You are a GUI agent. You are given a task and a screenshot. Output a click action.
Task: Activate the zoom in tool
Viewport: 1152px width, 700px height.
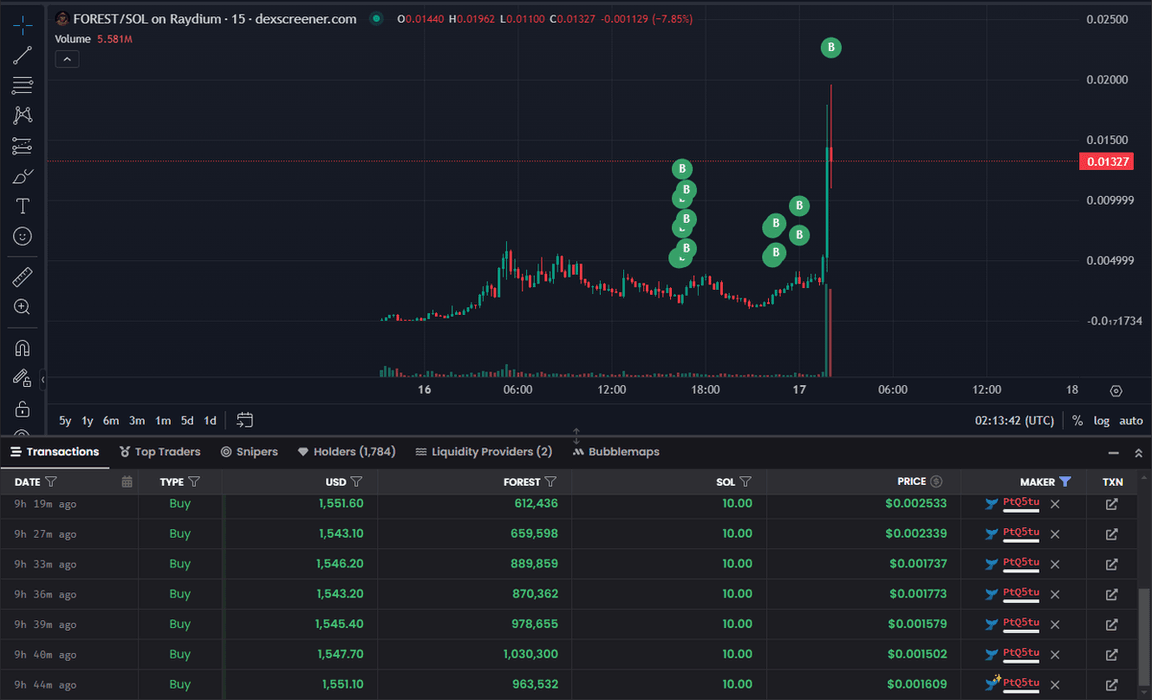(x=22, y=307)
